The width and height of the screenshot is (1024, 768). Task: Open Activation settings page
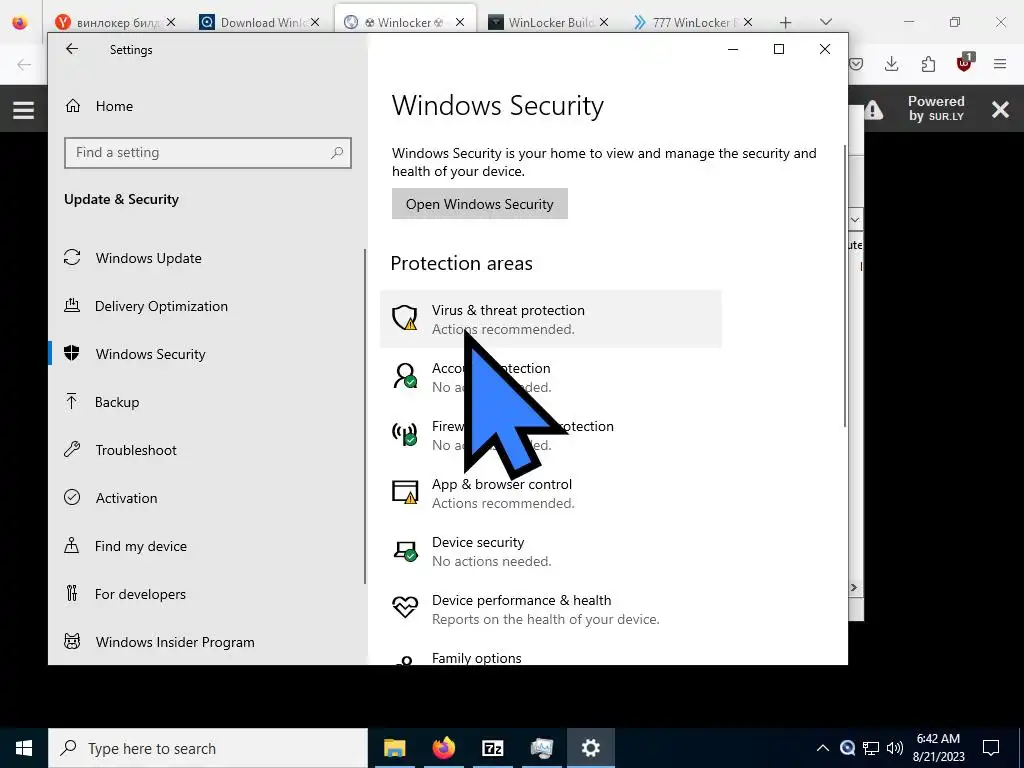point(126,498)
